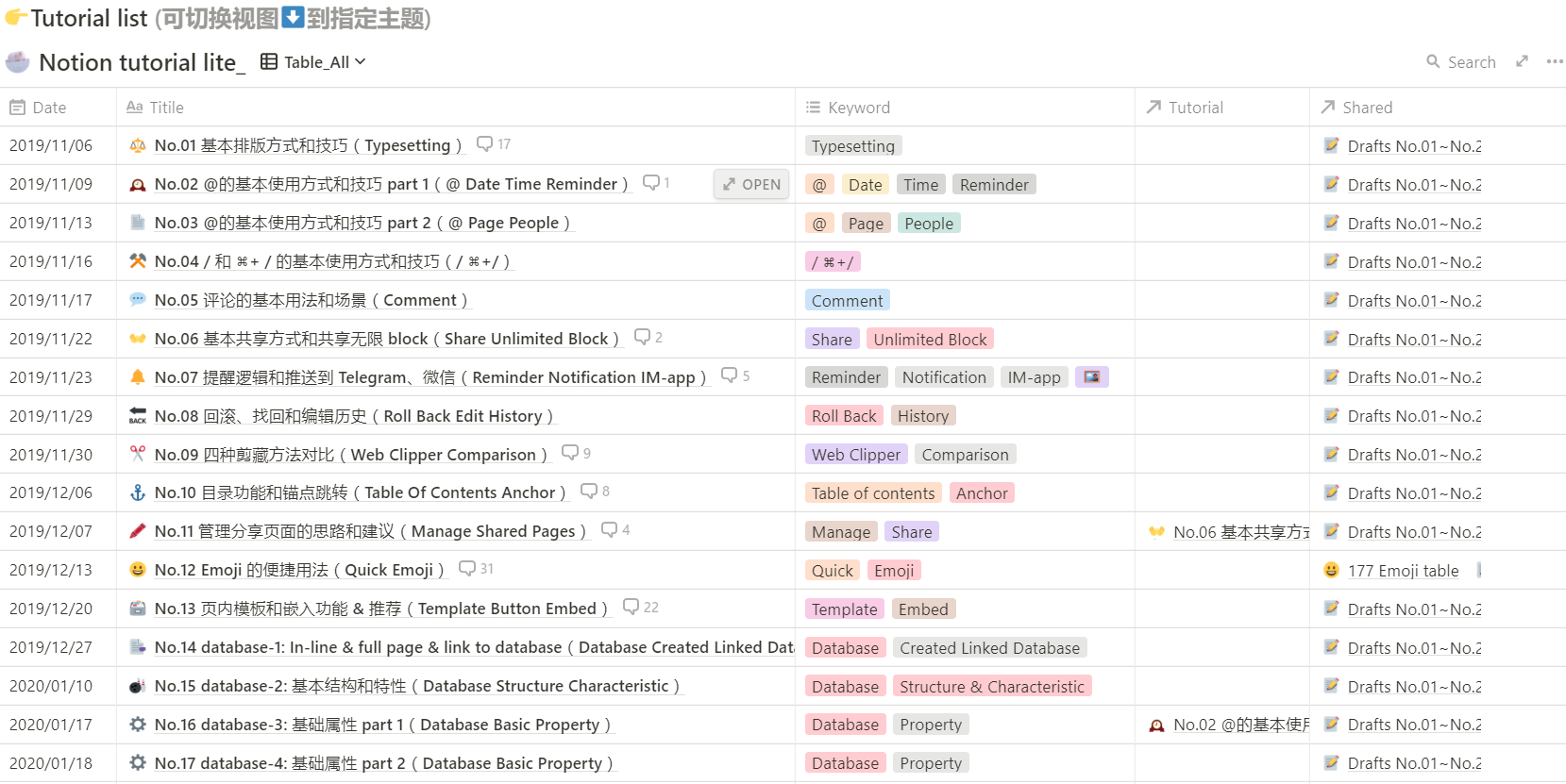Open the Keyword column header menu
Image resolution: width=1566 pixels, height=784 pixels.
[x=858, y=108]
